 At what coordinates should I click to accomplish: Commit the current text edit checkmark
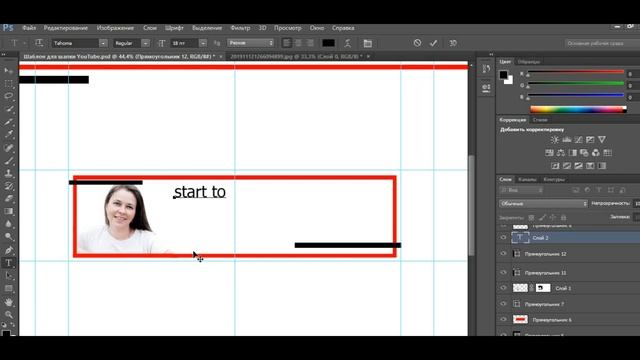(433, 43)
